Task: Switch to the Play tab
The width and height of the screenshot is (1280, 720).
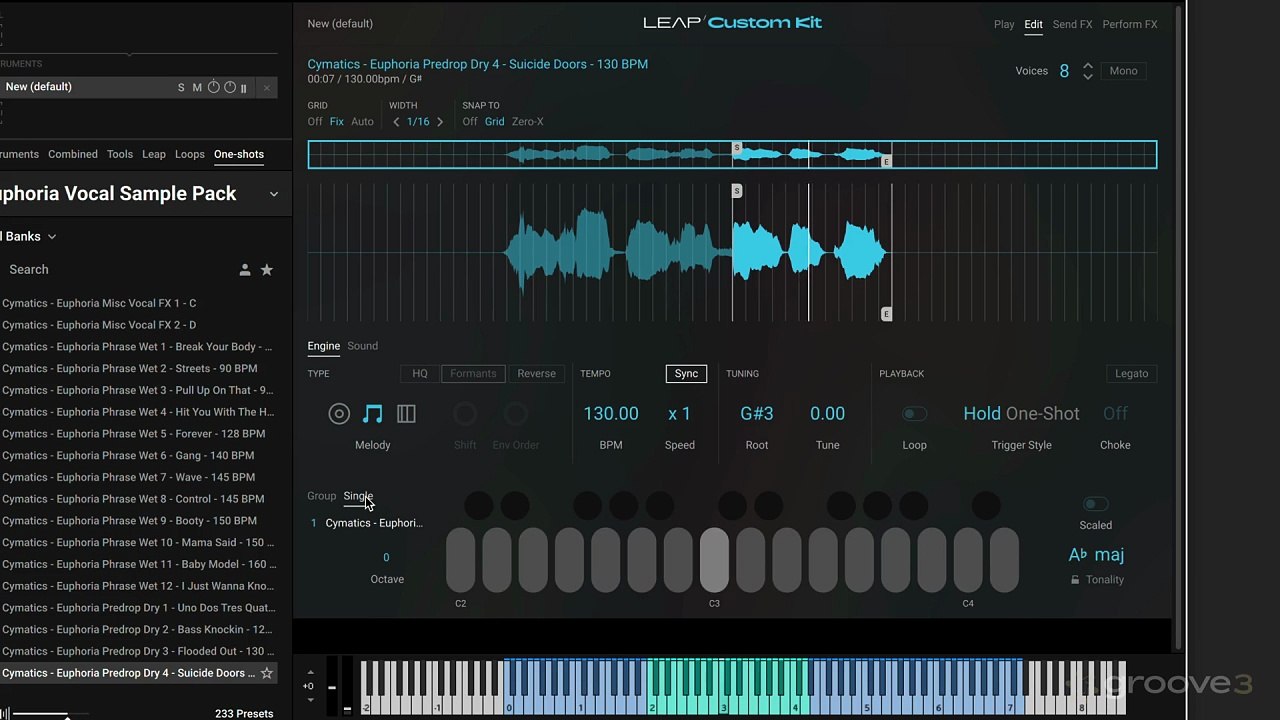Action: click(1004, 25)
